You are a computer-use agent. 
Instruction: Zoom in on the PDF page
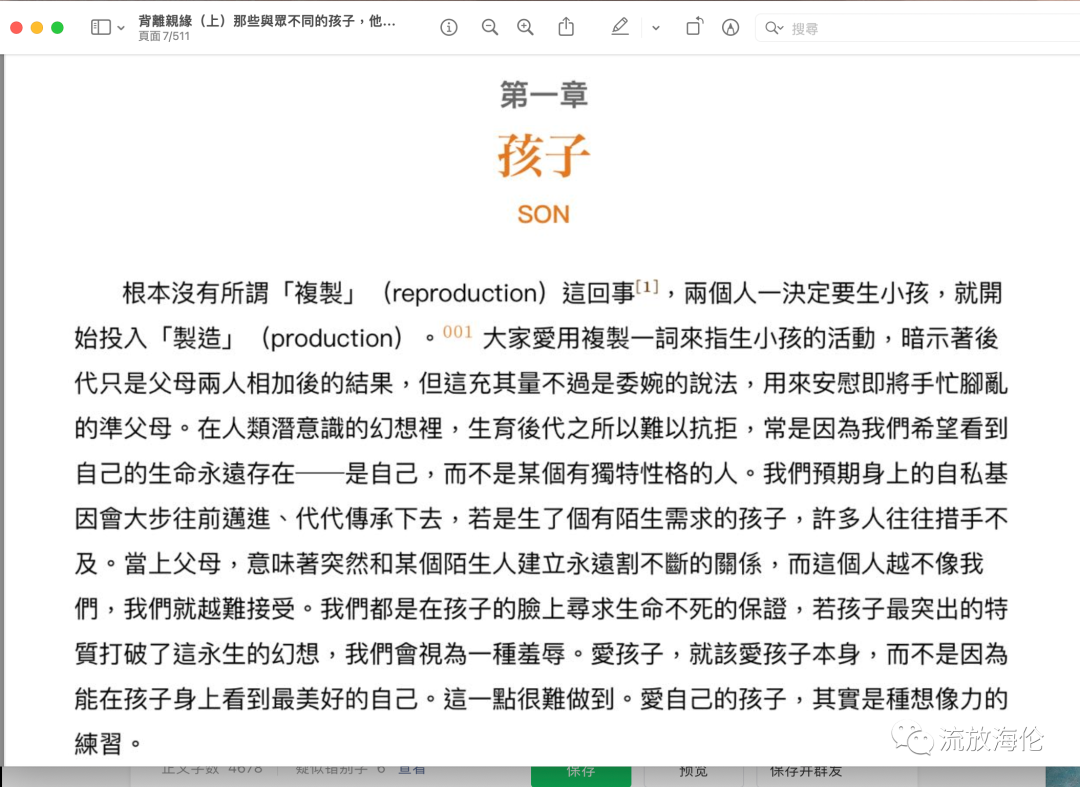(525, 28)
